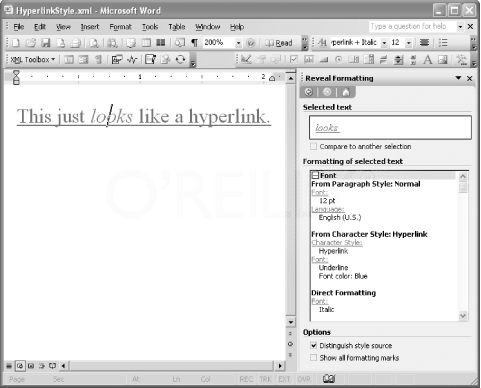This screenshot has width=481, height=388.
Task: Click the Check Box control icon
Action: (x=294, y=60)
